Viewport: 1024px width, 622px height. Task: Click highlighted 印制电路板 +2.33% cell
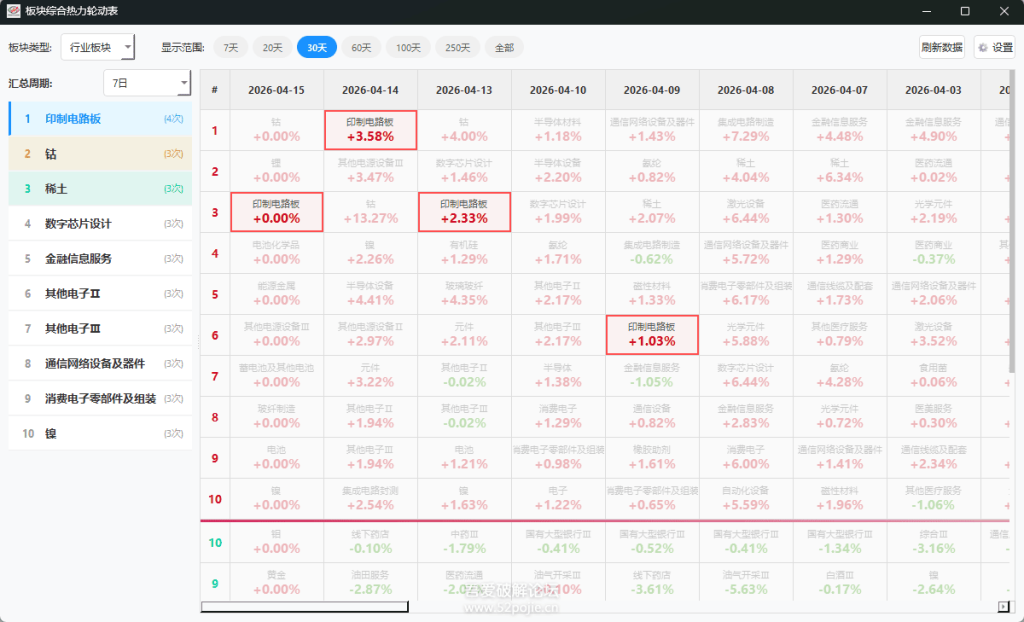(x=464, y=212)
